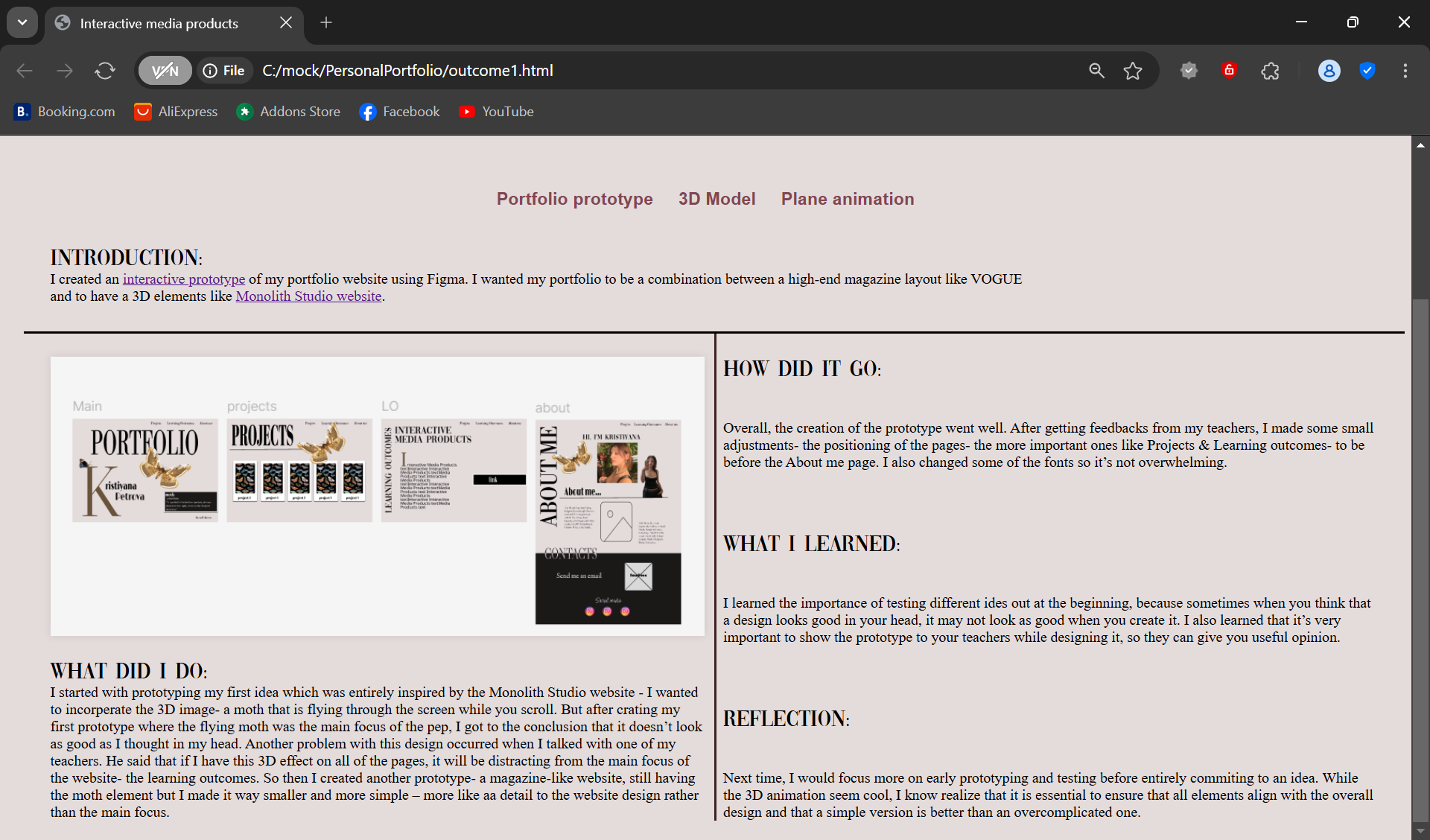Click the portfolio prototype screenshot image
Viewport: 1430px width, 840px height.
click(377, 495)
